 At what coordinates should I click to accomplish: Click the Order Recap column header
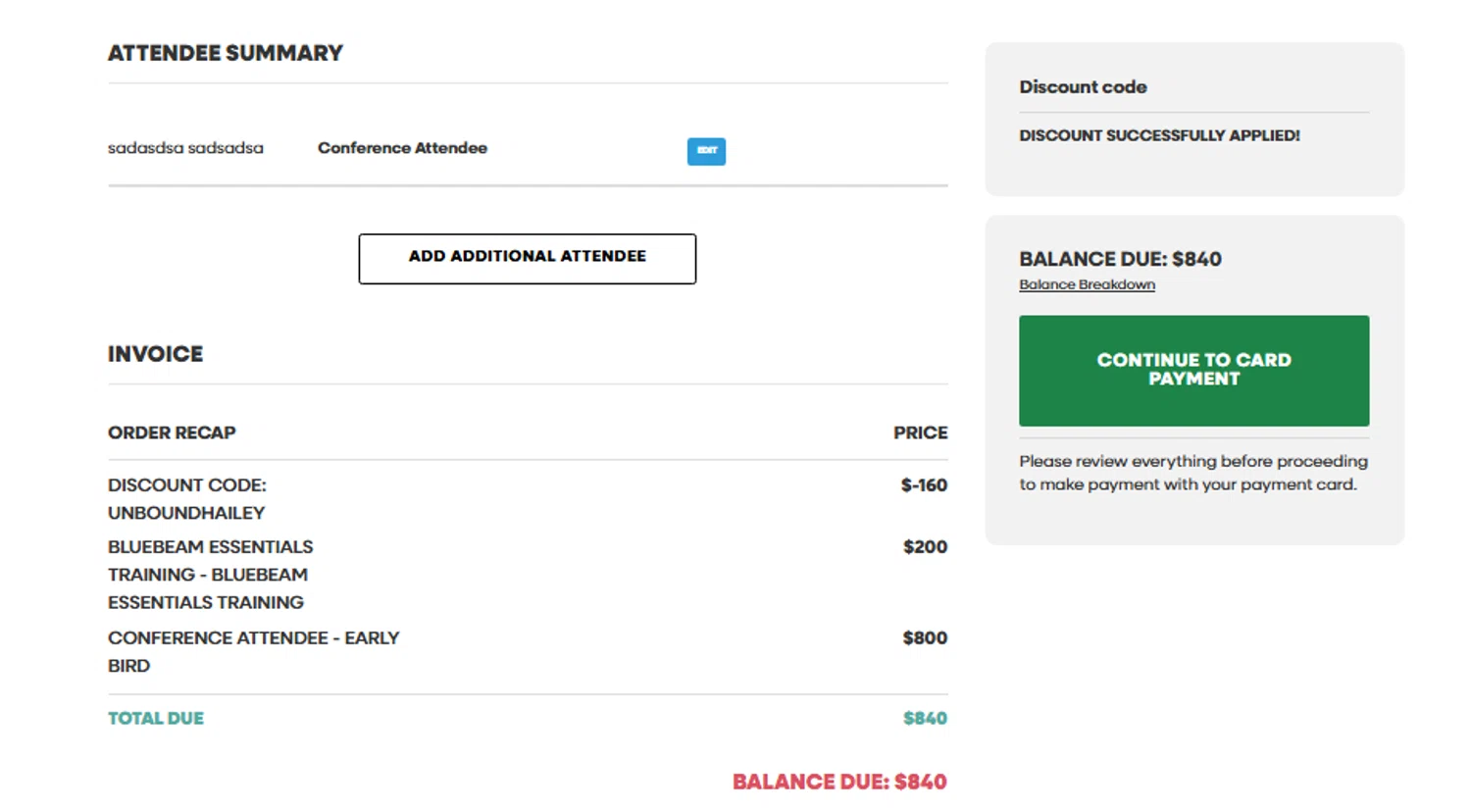pos(172,432)
